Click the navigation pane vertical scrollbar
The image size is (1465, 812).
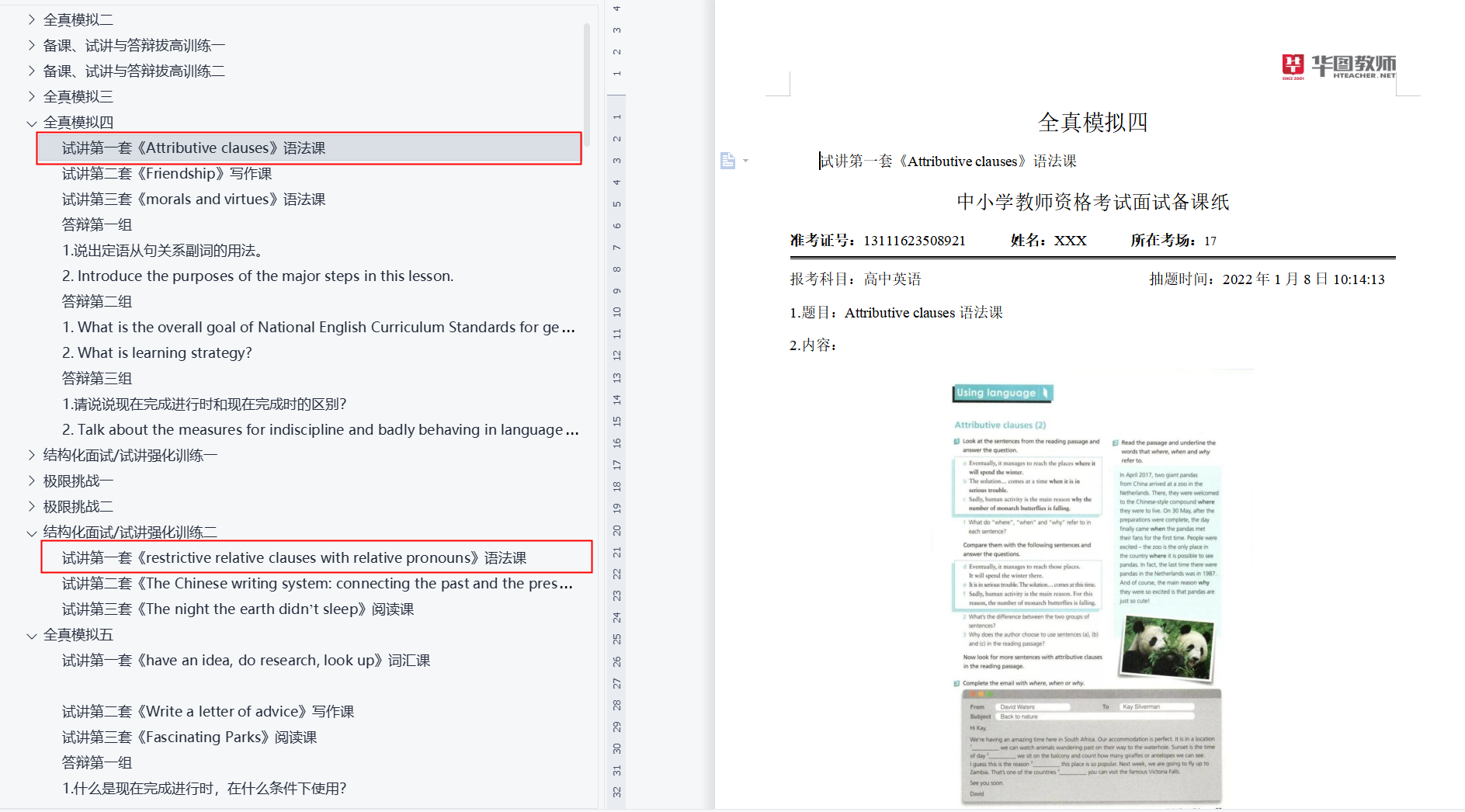coord(587,85)
